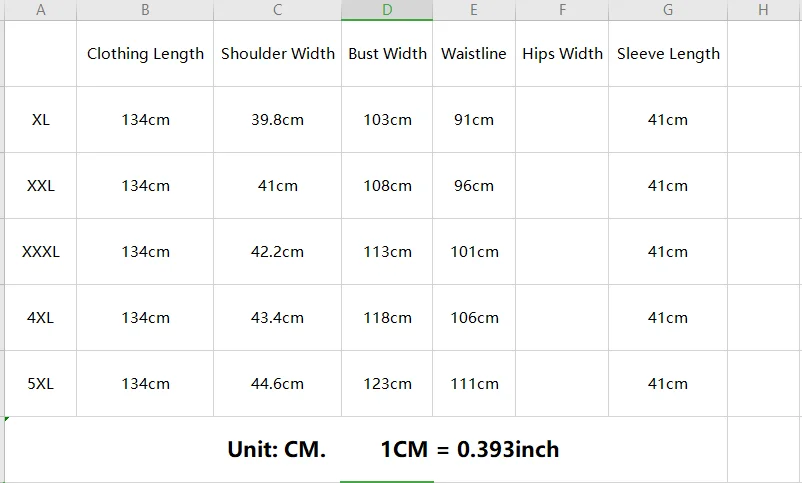Click the merged Unit: CM note cell

pyautogui.click(x=366, y=449)
